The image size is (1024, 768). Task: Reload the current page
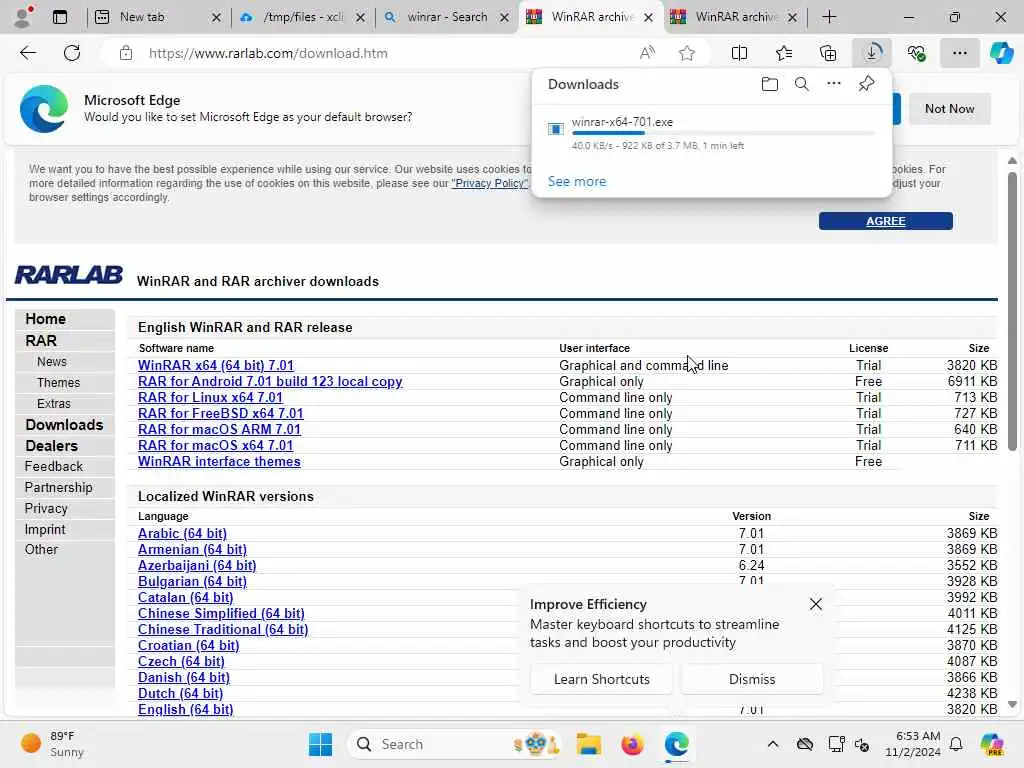tap(72, 53)
